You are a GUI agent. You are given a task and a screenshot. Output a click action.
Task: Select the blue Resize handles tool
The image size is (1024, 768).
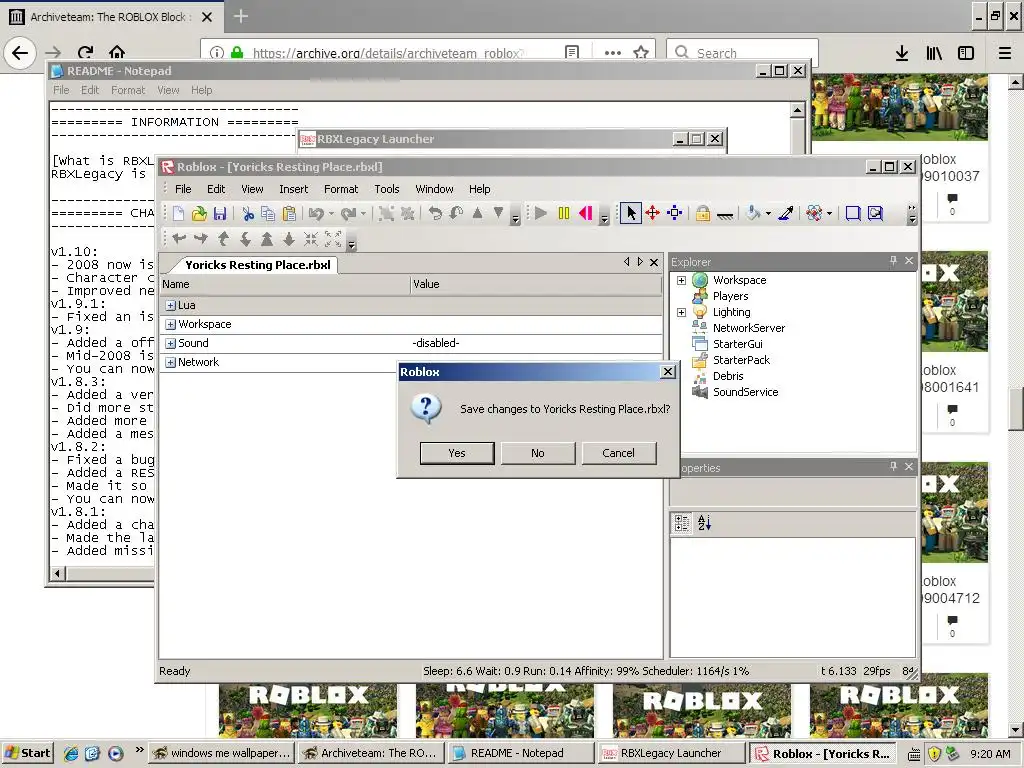coord(675,213)
